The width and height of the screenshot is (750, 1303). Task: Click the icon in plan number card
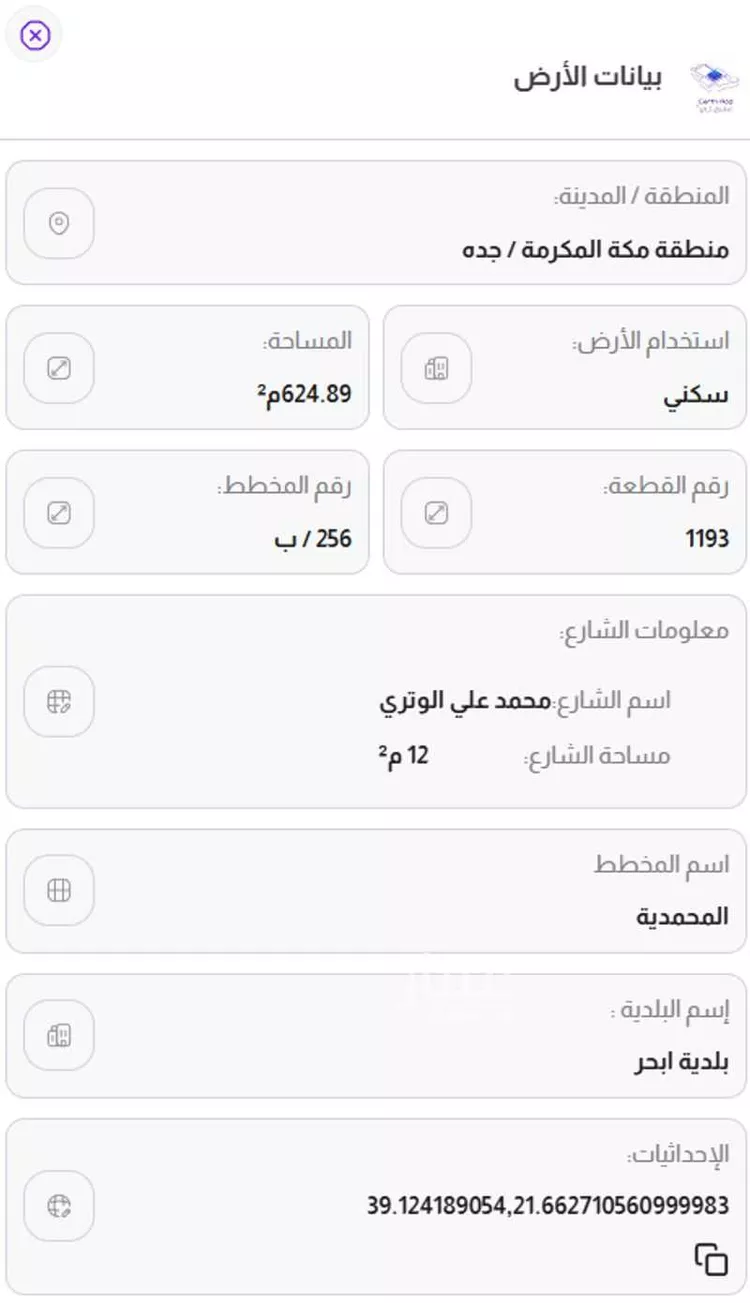click(x=59, y=513)
